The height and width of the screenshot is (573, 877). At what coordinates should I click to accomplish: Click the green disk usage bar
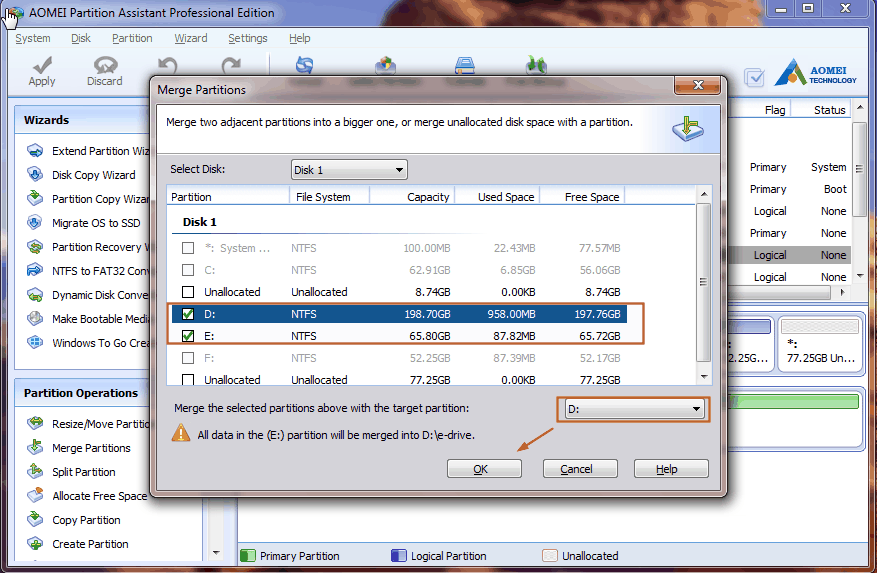[x=795, y=402]
